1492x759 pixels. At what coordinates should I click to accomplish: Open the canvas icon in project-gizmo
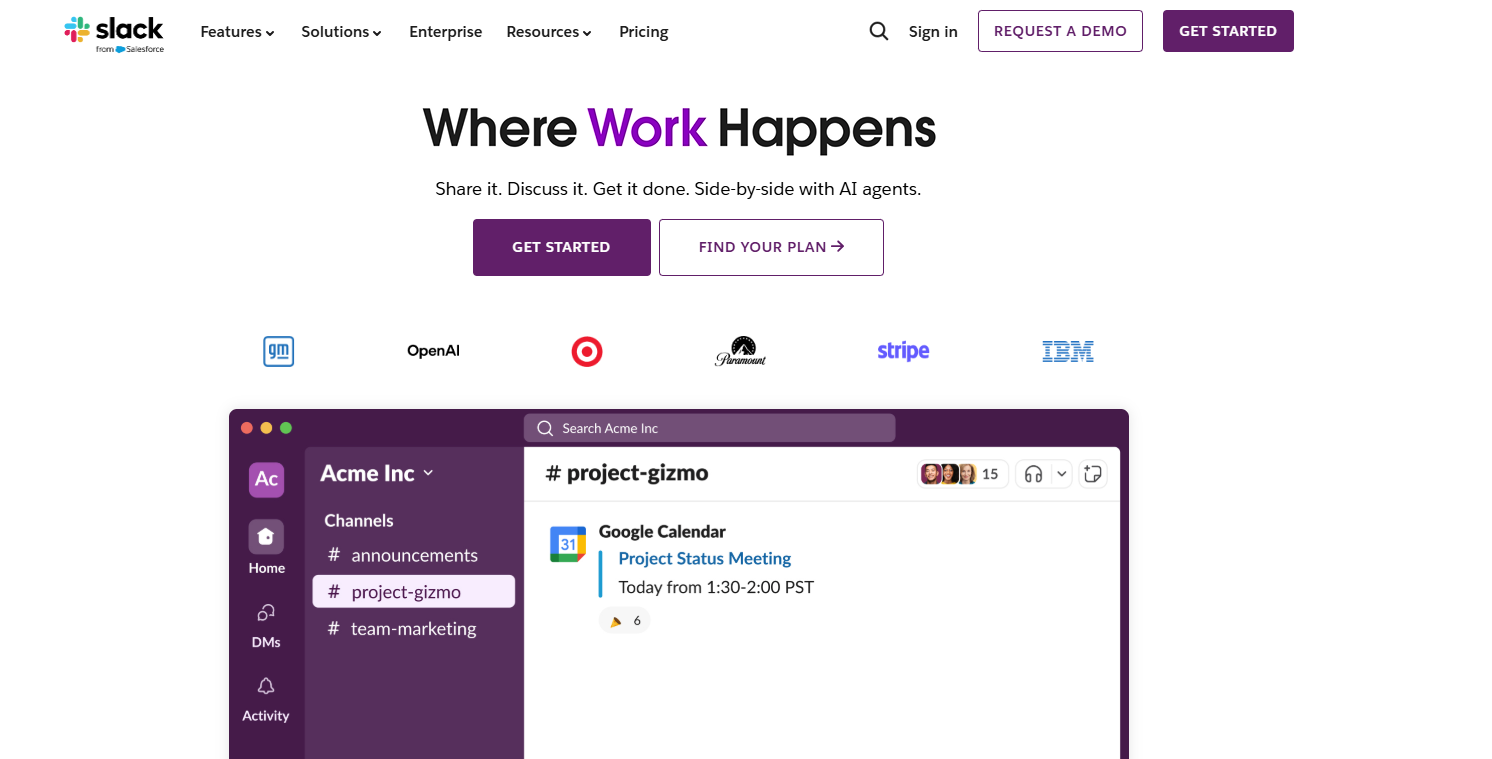point(1093,473)
